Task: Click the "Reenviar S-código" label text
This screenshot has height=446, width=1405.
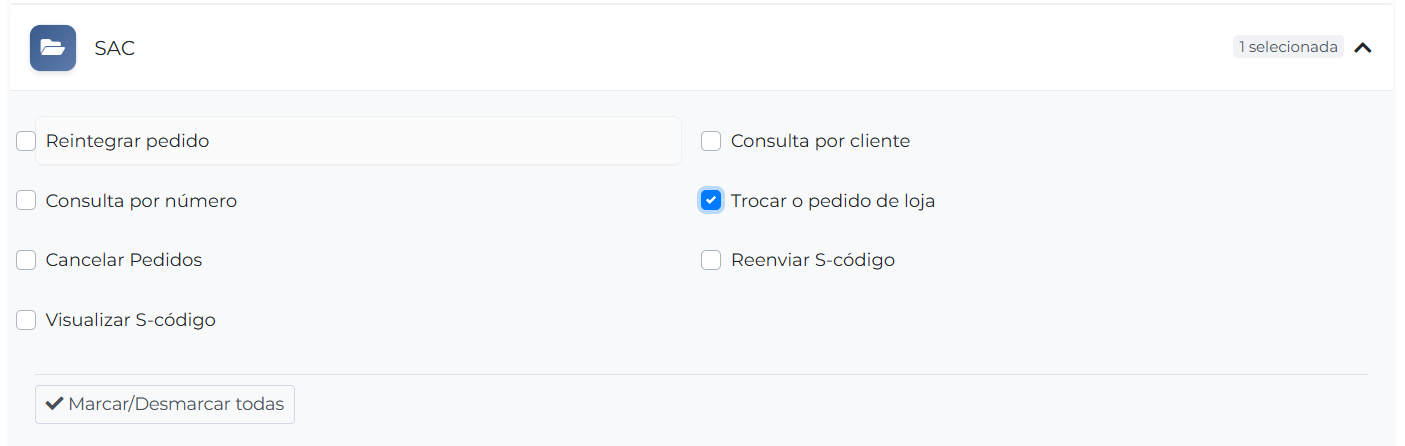Action: click(812, 260)
